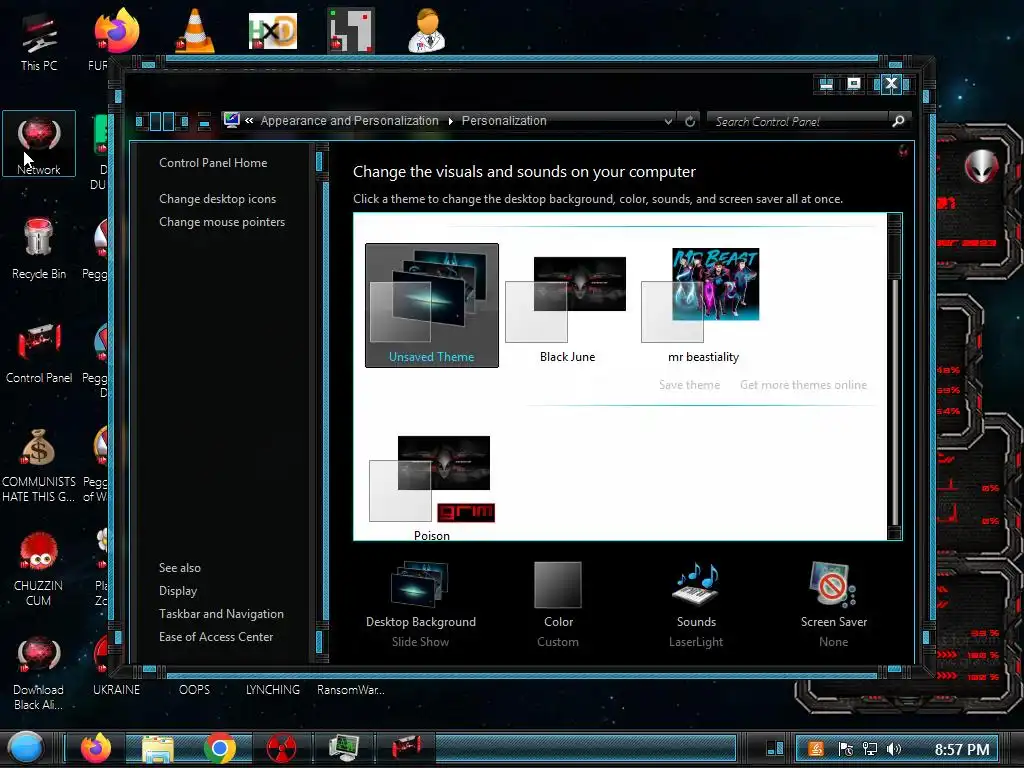Expand the breadcrumb arrow after Appearance and Personalization
The height and width of the screenshot is (768, 1024).
point(451,121)
